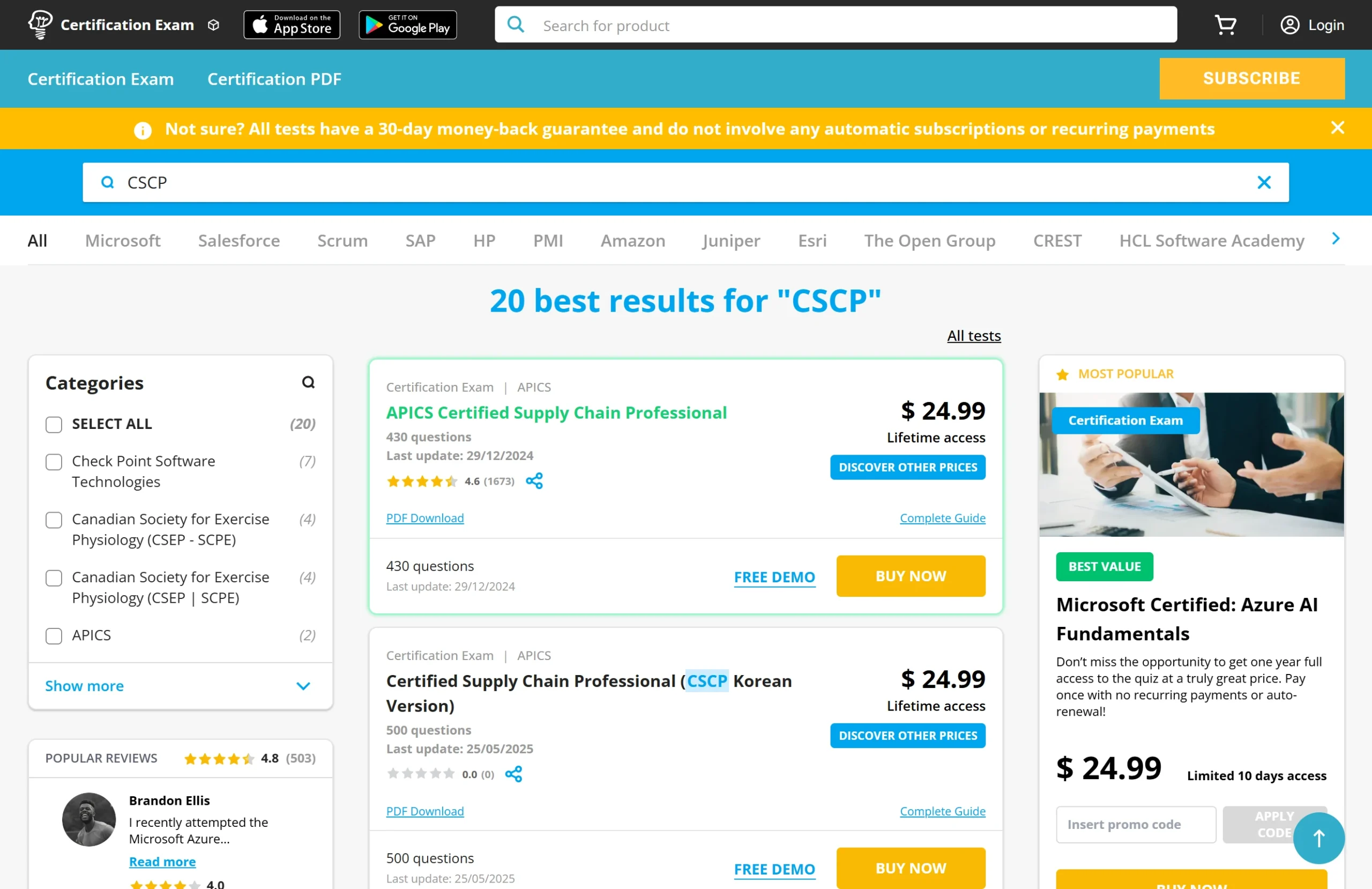Image resolution: width=1372 pixels, height=889 pixels.
Task: Click the empty star rating of Korean Version exam
Action: [421, 774]
